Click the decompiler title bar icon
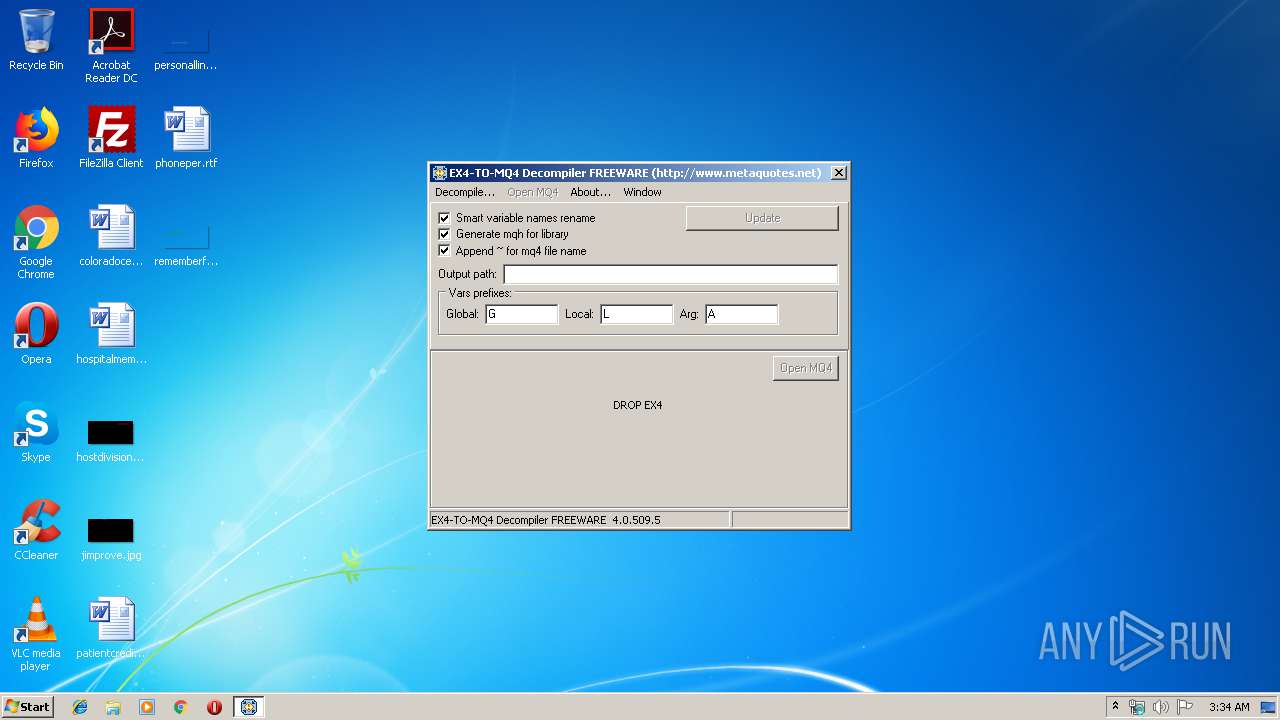 [x=439, y=173]
